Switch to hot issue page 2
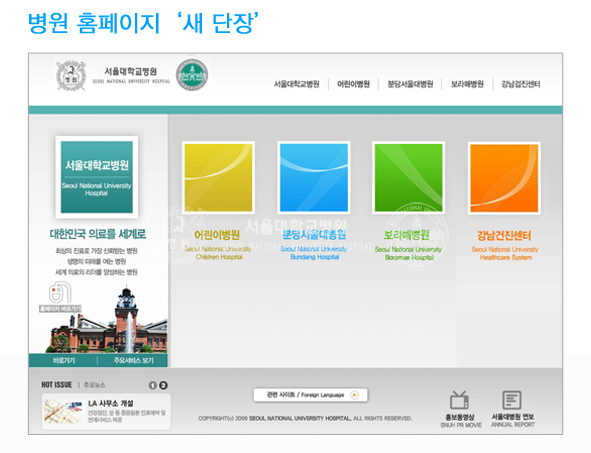Viewport: 591px width, 453px height. (163, 385)
